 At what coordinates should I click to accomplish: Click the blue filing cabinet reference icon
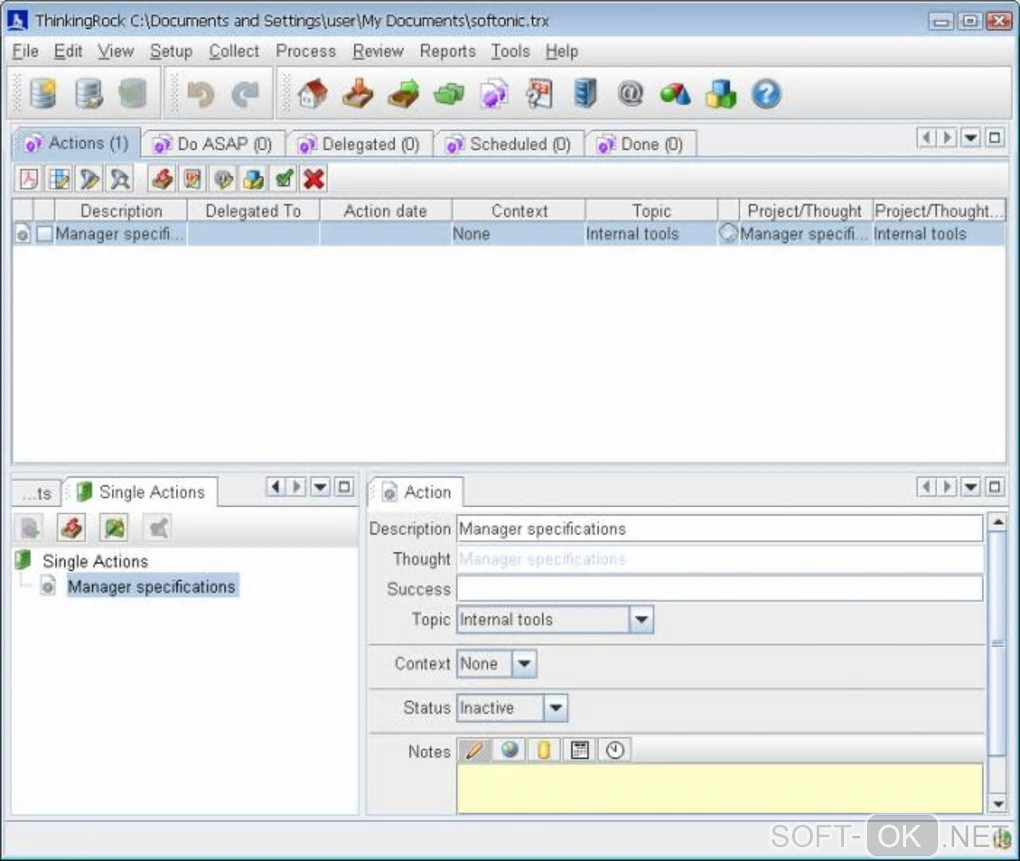585,94
